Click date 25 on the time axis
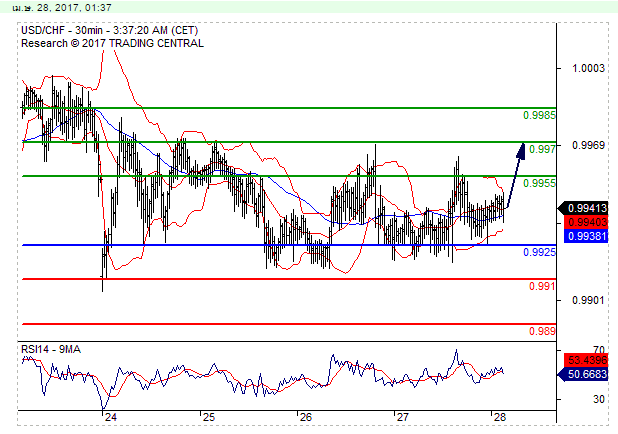 pyautogui.click(x=209, y=417)
